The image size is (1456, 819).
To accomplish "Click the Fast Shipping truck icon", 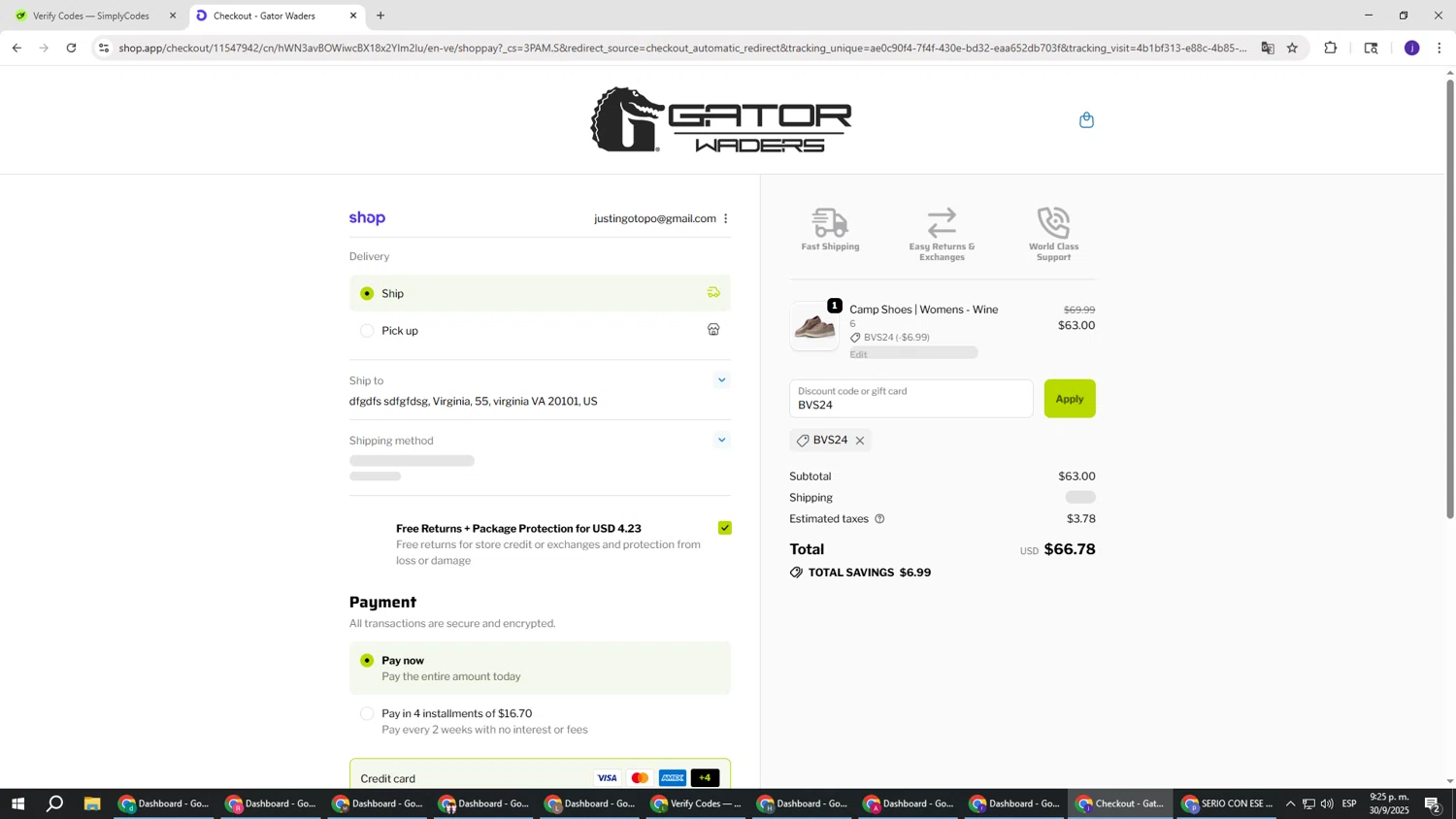I will click(830, 223).
